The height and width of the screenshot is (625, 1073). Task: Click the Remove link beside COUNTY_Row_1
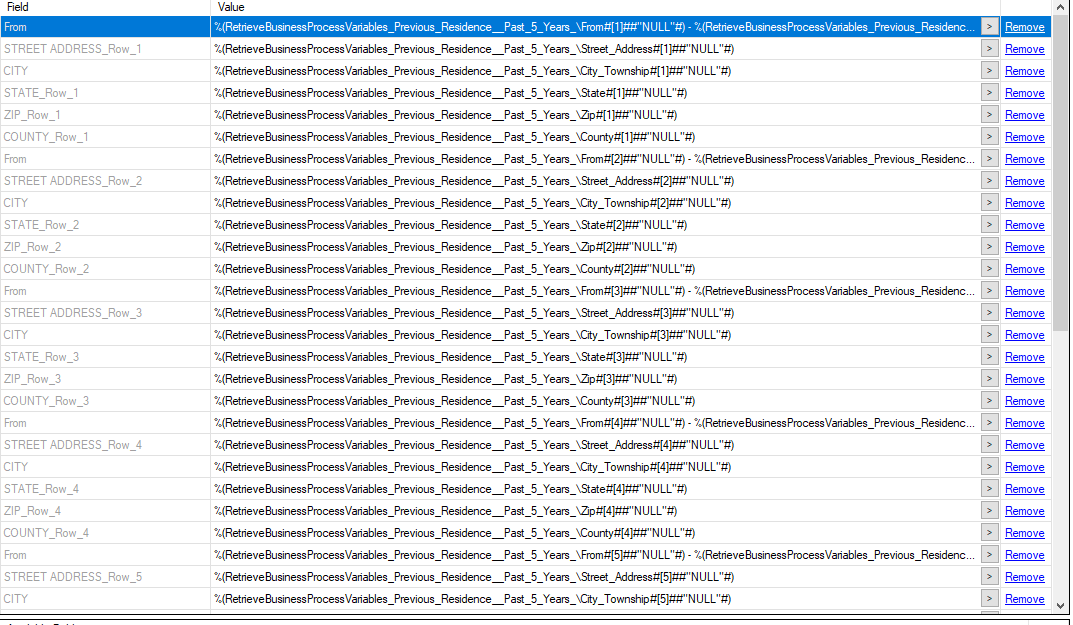click(1024, 137)
